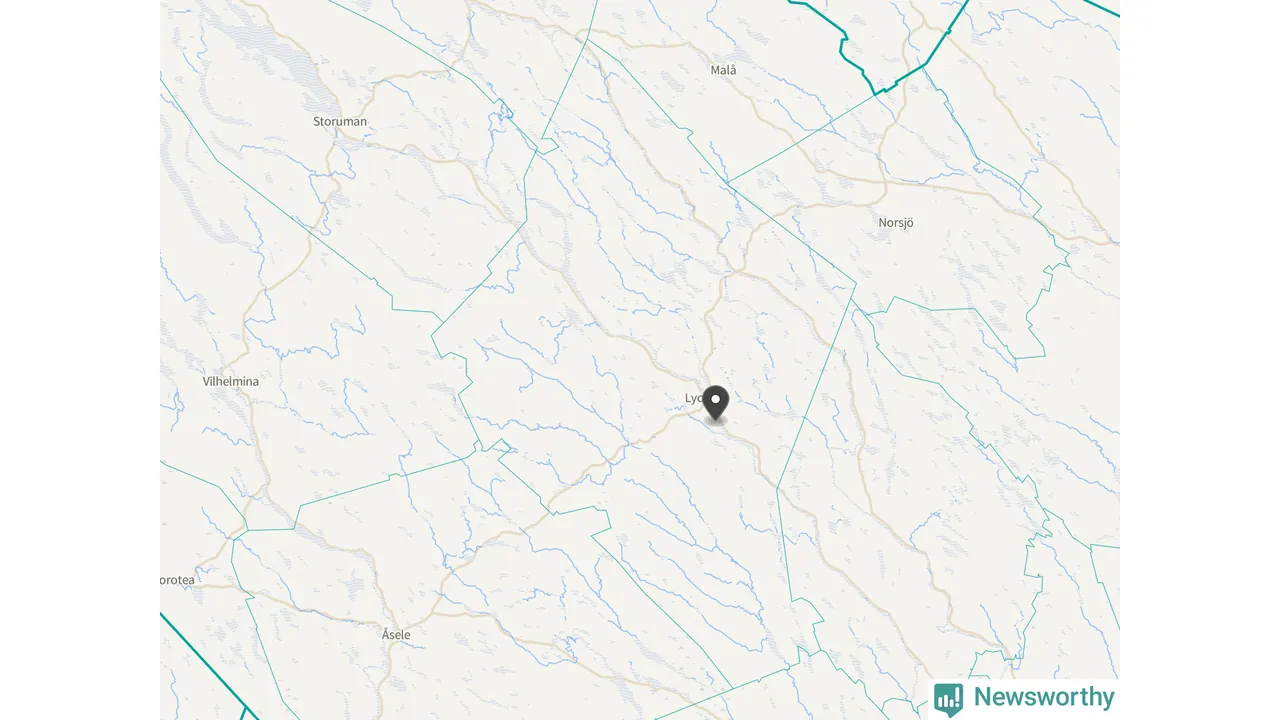The height and width of the screenshot is (720, 1280).
Task: Click the cut-off 'orotea' label at left edge
Action: click(177, 579)
